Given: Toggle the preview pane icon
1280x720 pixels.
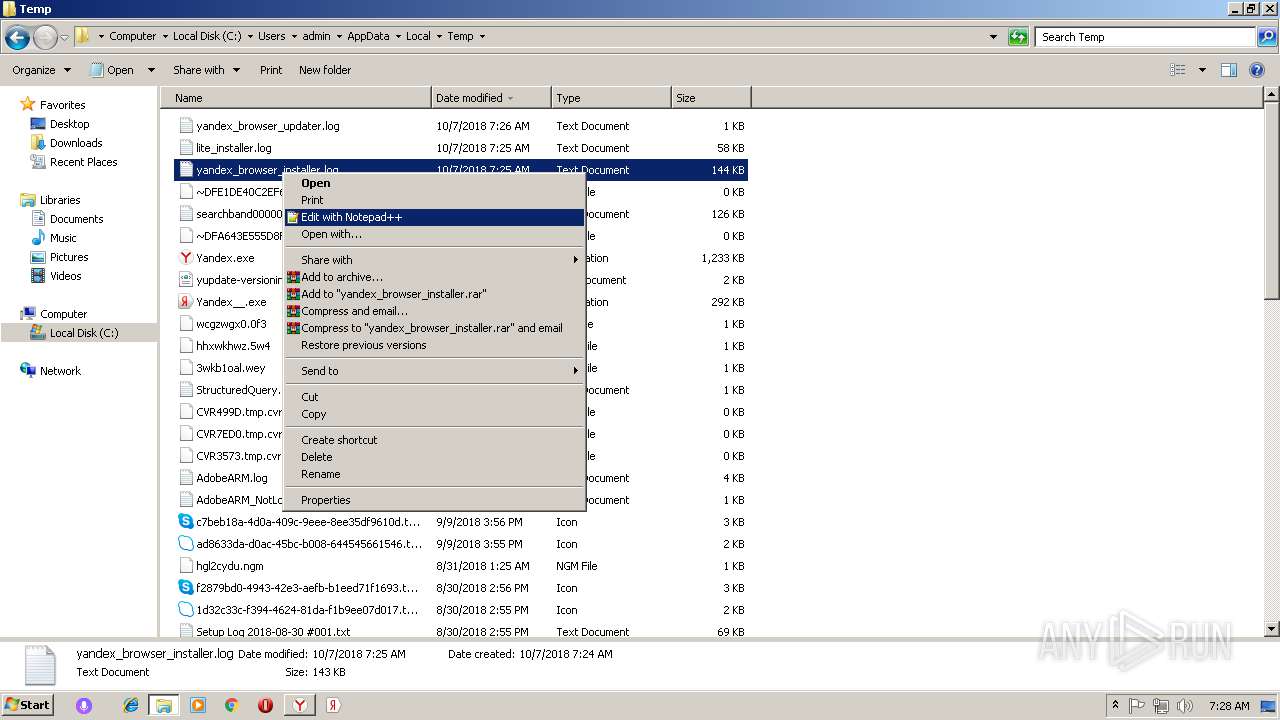Looking at the screenshot, I should (1229, 70).
